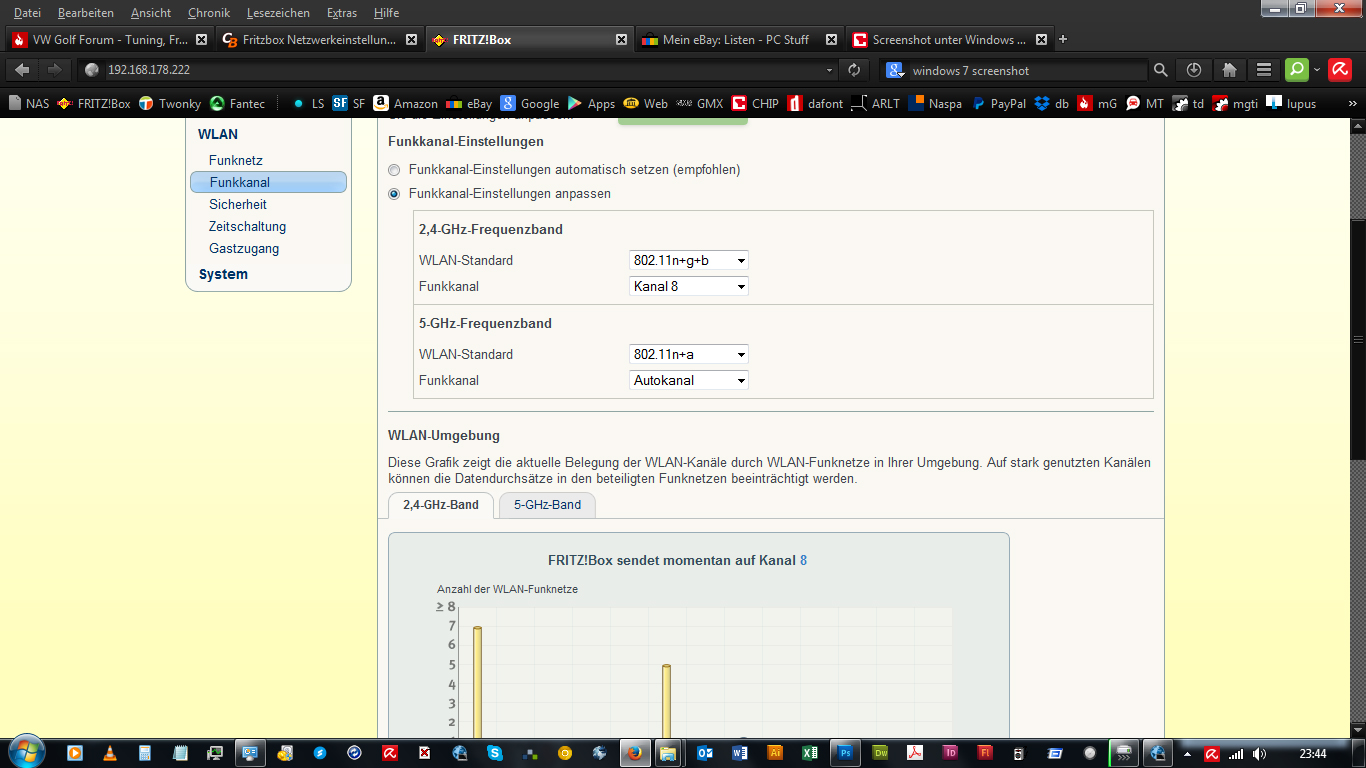This screenshot has width=1366, height=768.
Task: Open Illustrator from the taskbar
Action: click(x=775, y=752)
